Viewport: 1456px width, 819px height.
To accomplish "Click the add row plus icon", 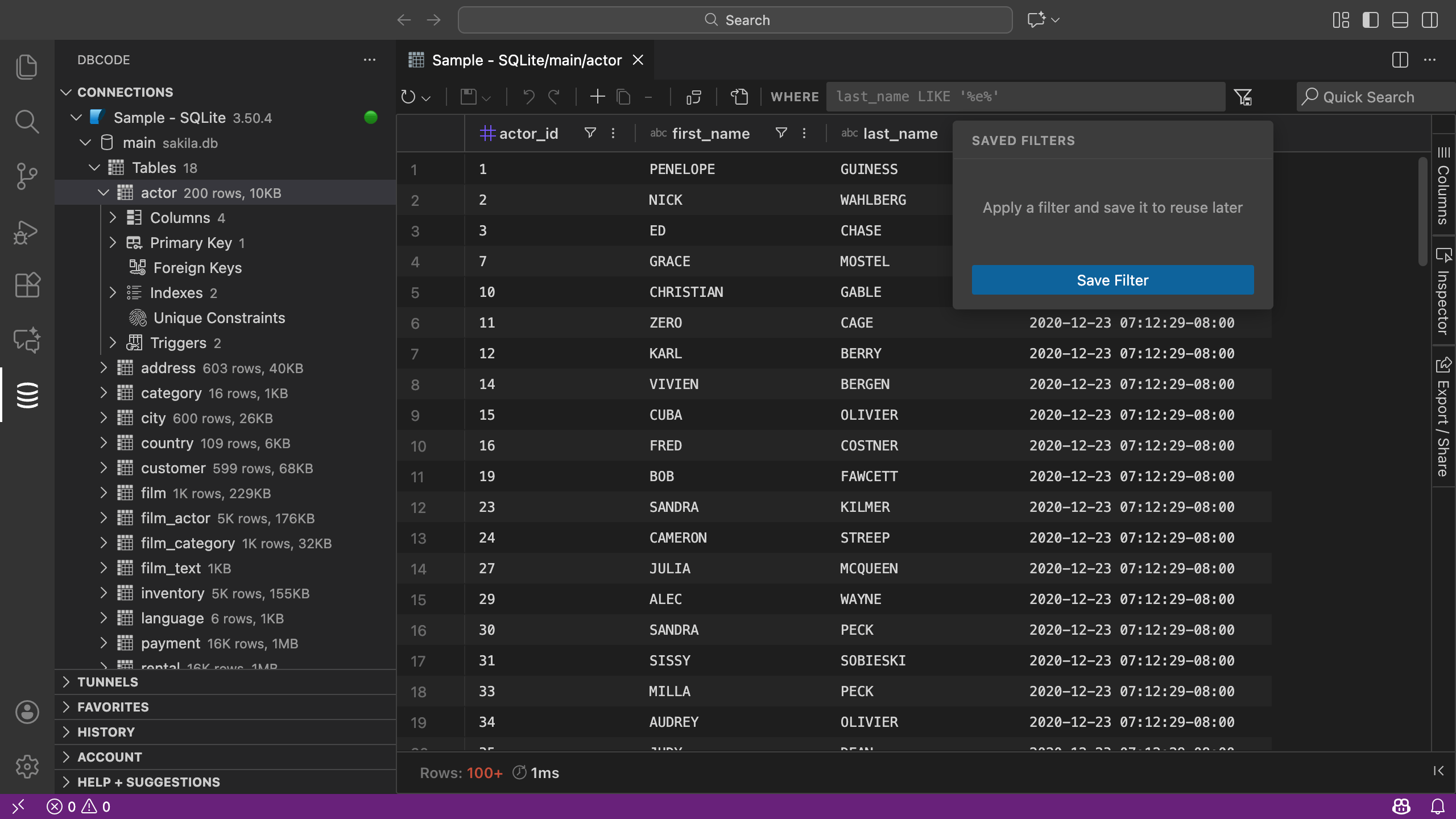I will coord(597,97).
